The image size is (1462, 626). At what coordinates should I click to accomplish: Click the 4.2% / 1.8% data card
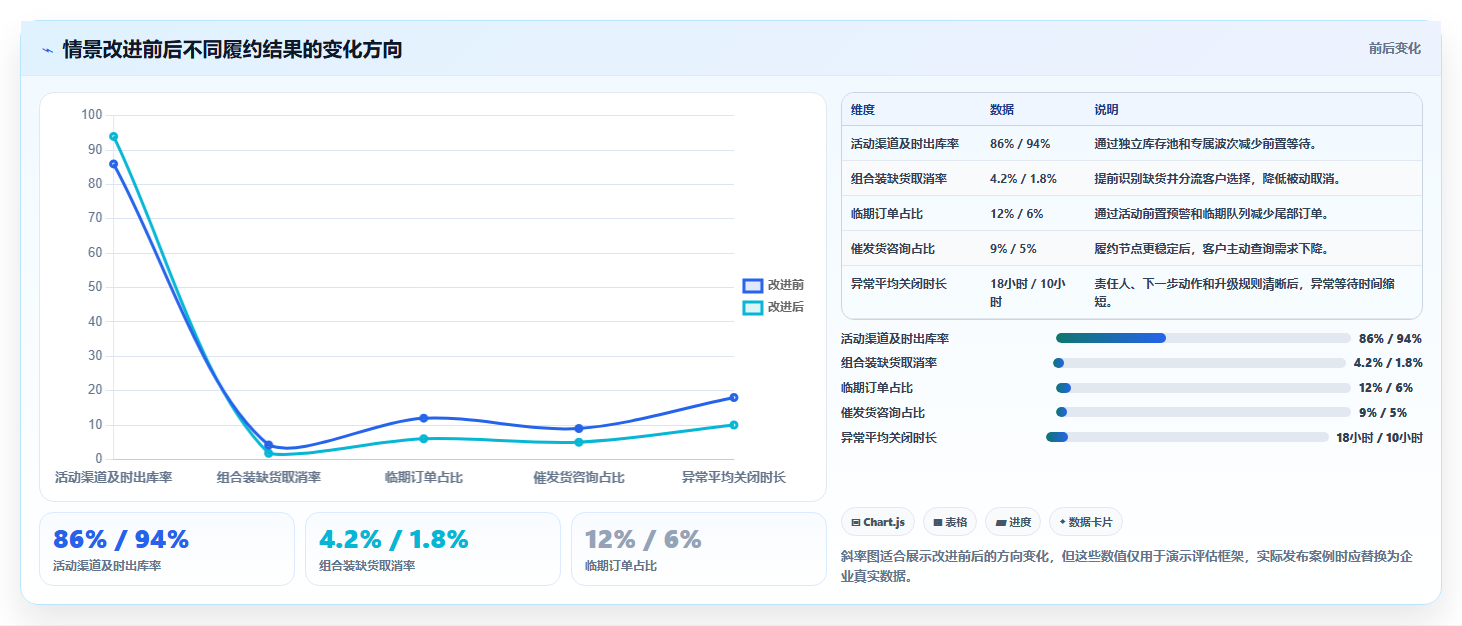pyautogui.click(x=433, y=549)
